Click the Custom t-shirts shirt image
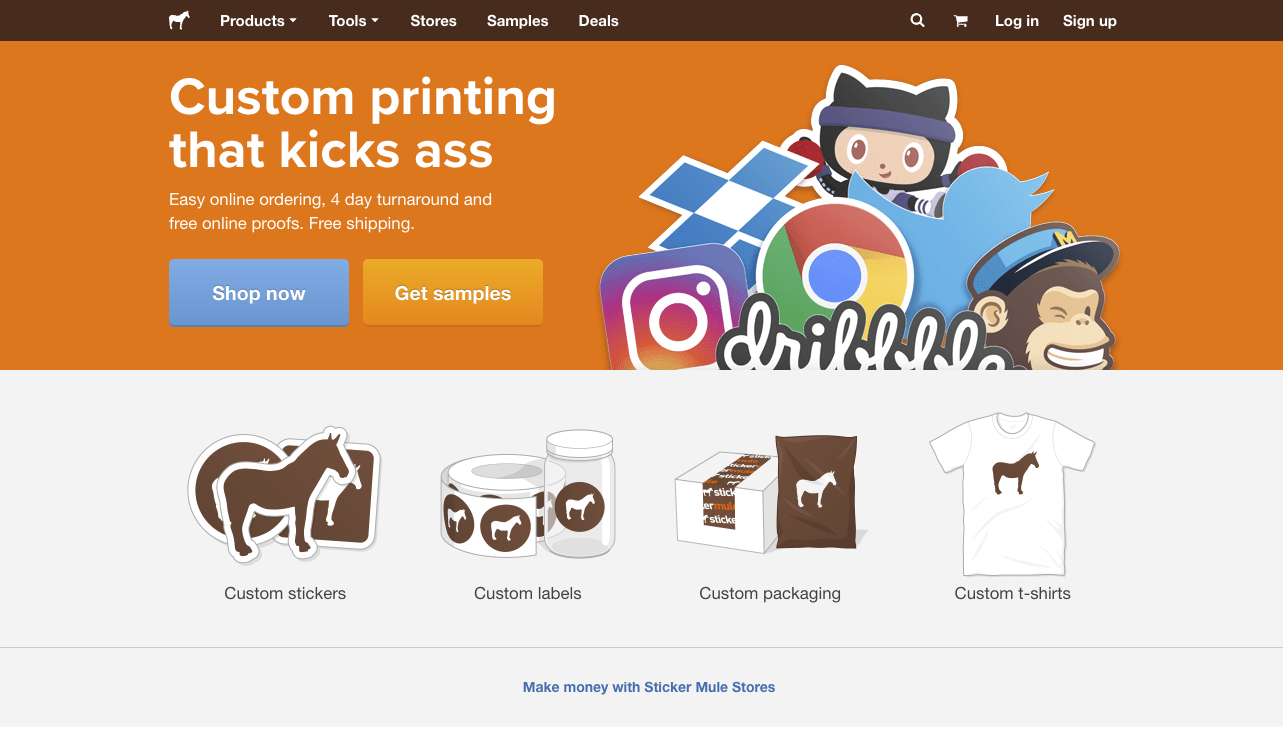The width and height of the screenshot is (1283, 732). (1012, 495)
